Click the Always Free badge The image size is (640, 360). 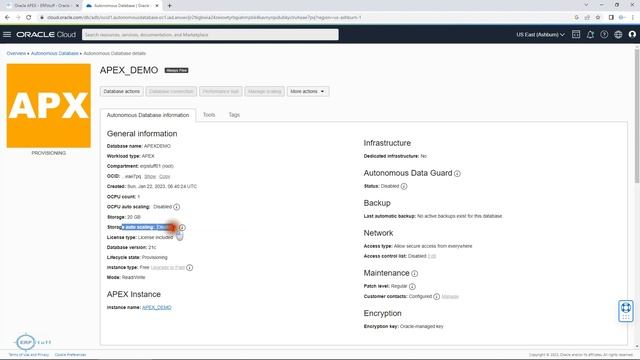click(x=176, y=70)
